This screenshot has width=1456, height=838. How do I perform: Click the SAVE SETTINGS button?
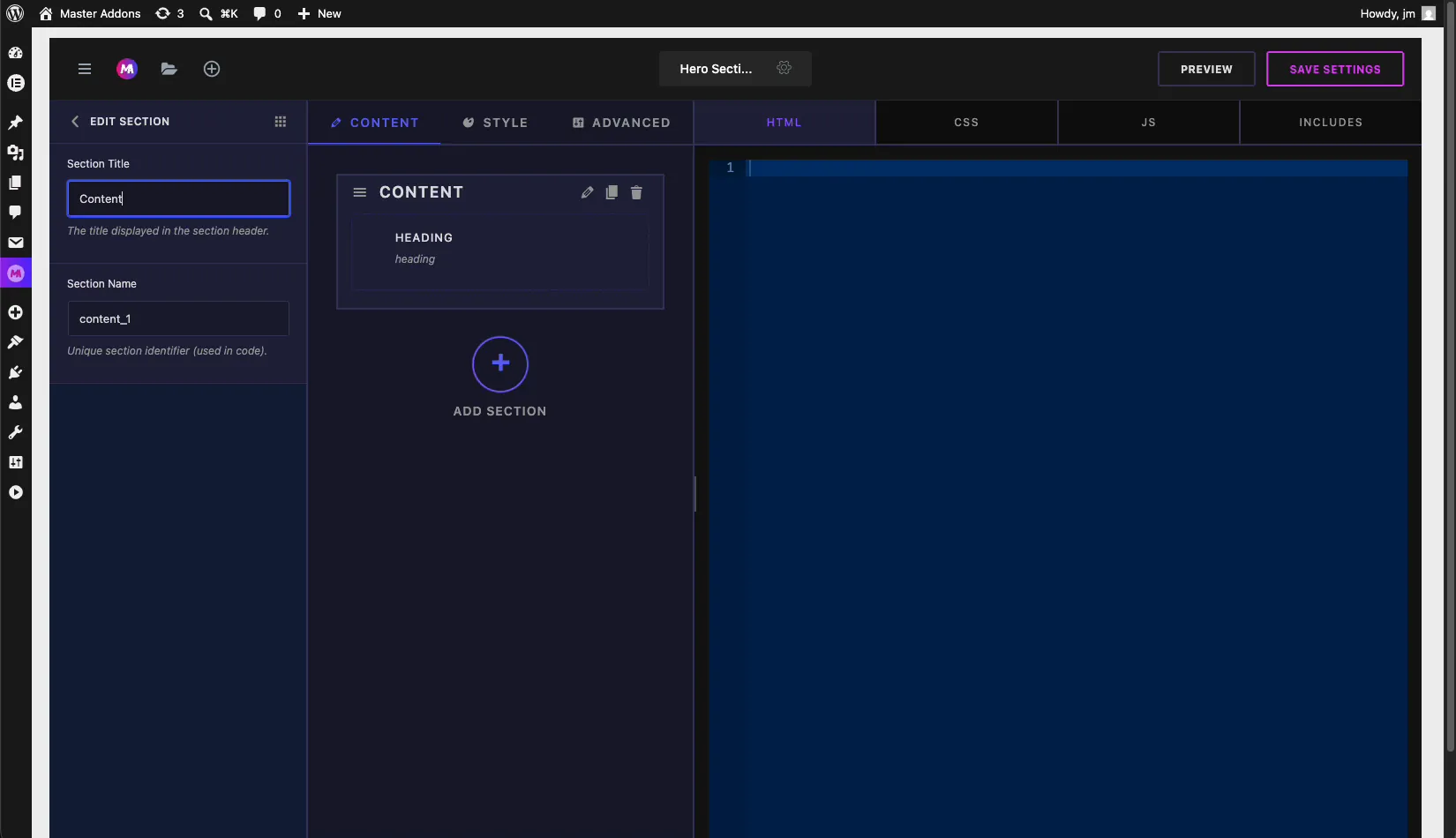1335,69
